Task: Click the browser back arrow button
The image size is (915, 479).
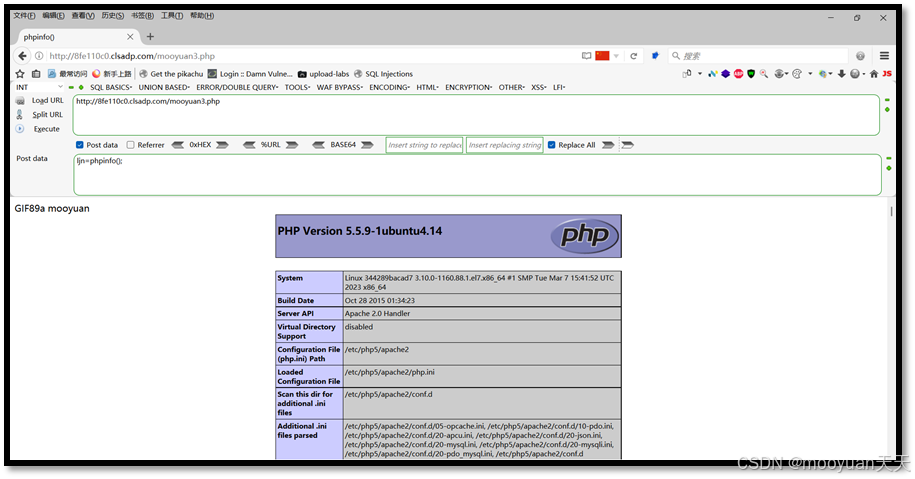Action: pos(22,56)
